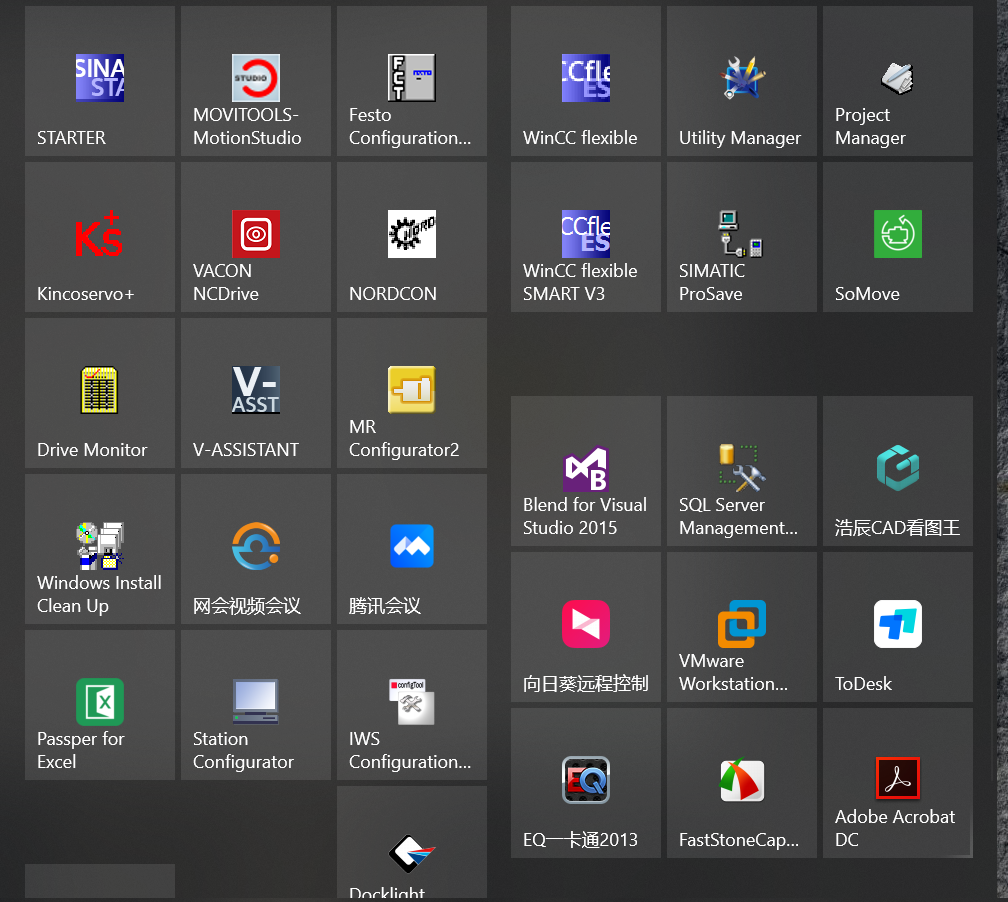Open Project Manager tile
1008x902 pixels.
pyautogui.click(x=898, y=81)
